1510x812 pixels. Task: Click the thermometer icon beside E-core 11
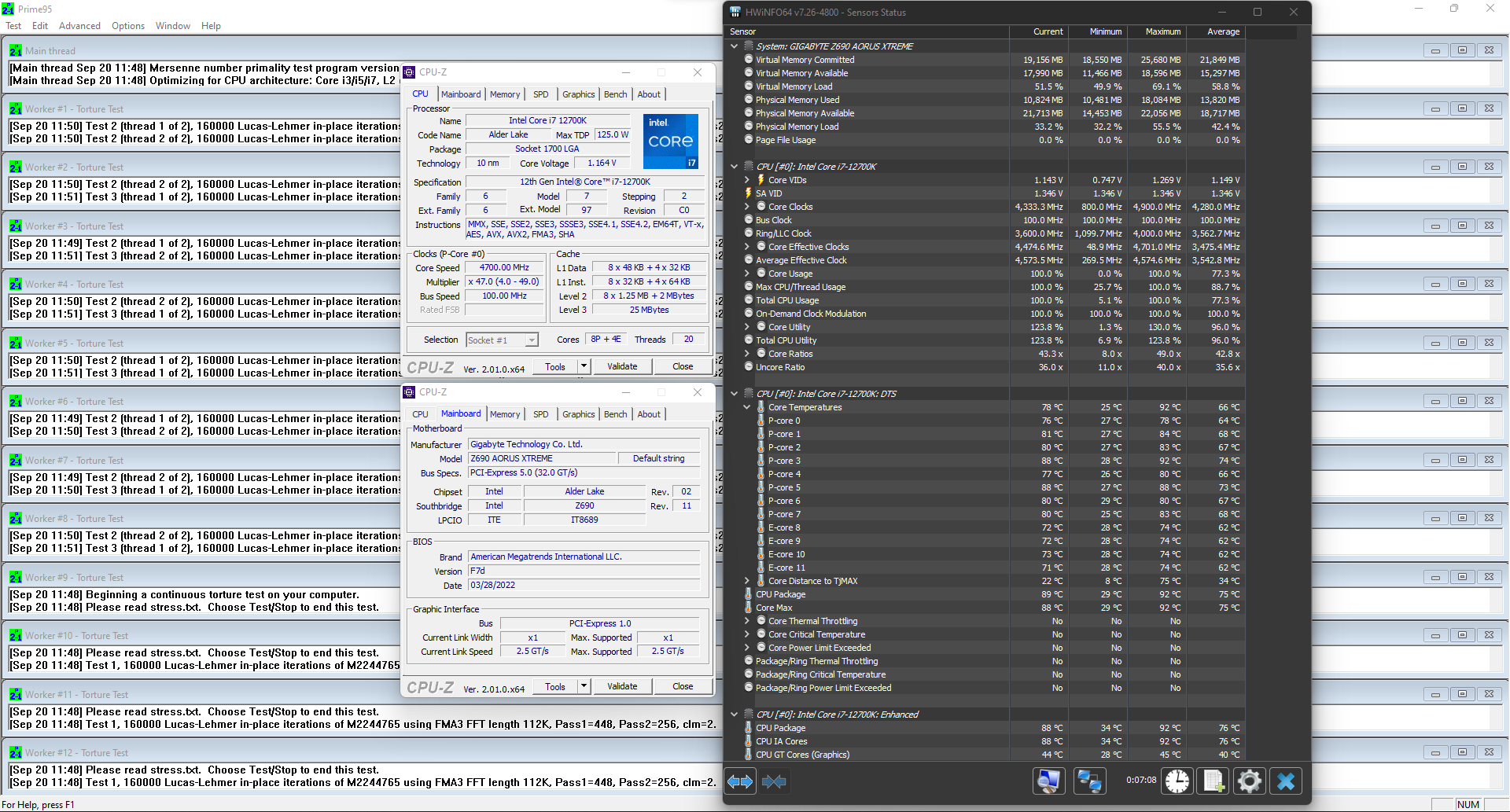click(761, 567)
